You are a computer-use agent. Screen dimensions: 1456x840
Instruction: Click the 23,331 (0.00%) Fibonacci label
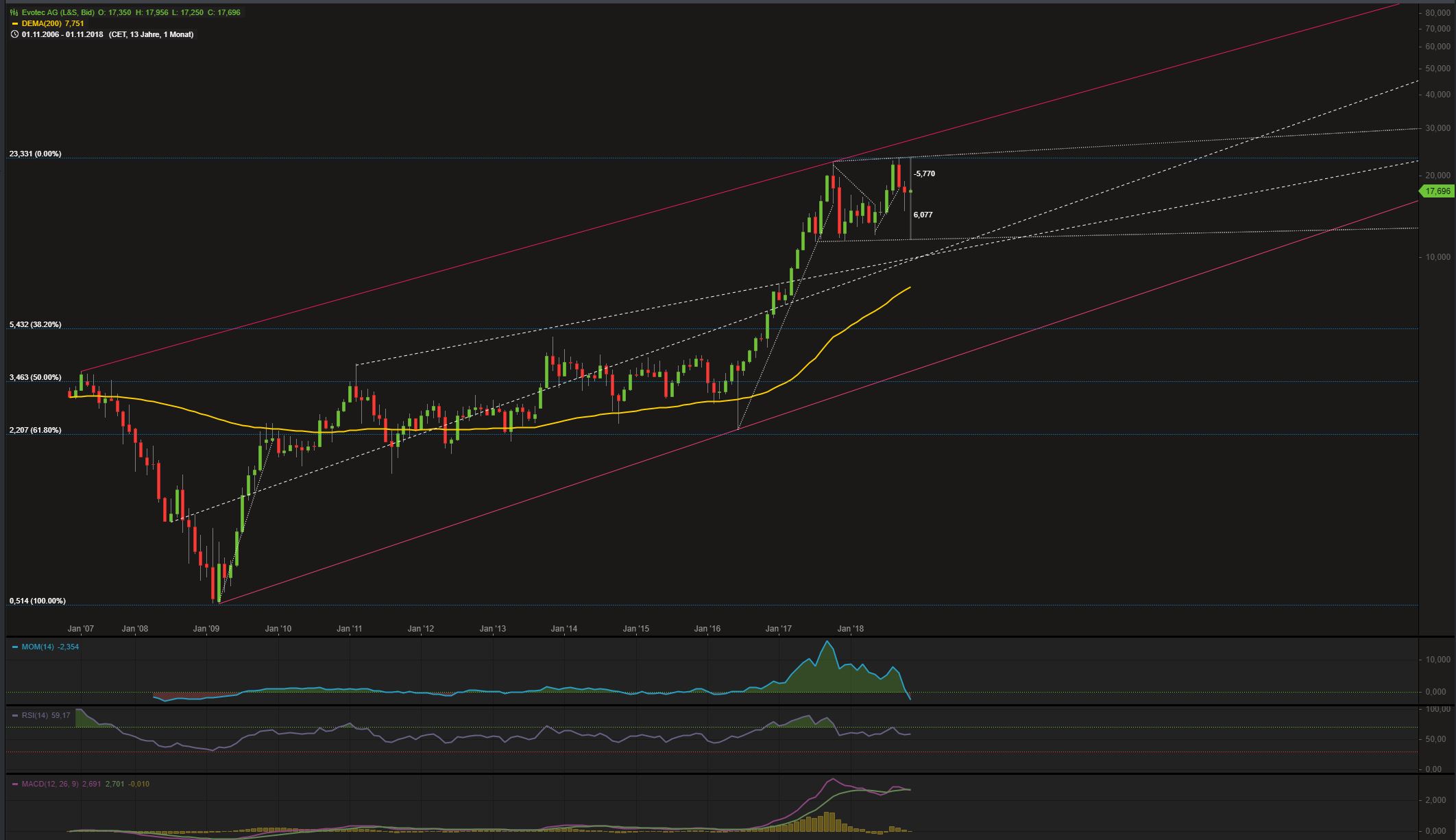[x=35, y=154]
